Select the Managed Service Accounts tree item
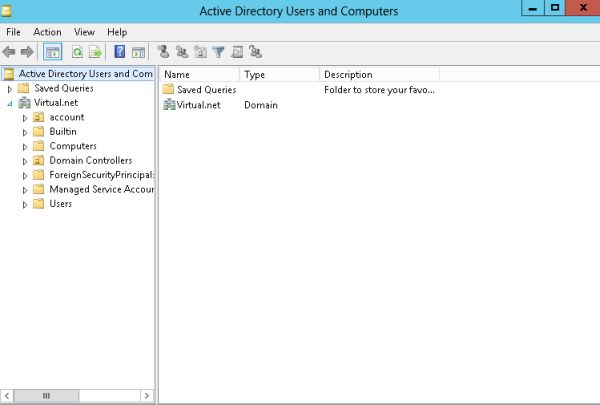 pyautogui.click(x=101, y=189)
